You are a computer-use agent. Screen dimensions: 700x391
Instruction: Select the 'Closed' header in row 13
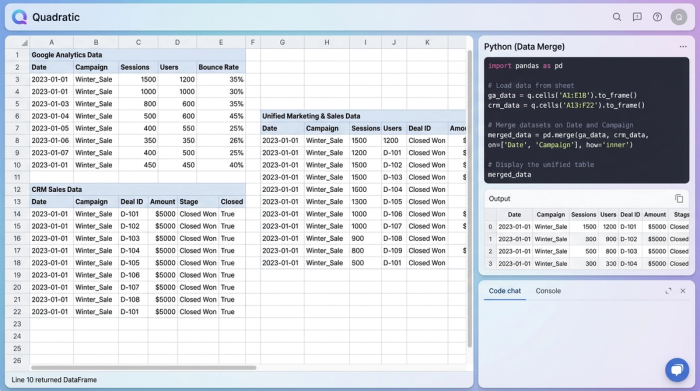(x=232, y=202)
